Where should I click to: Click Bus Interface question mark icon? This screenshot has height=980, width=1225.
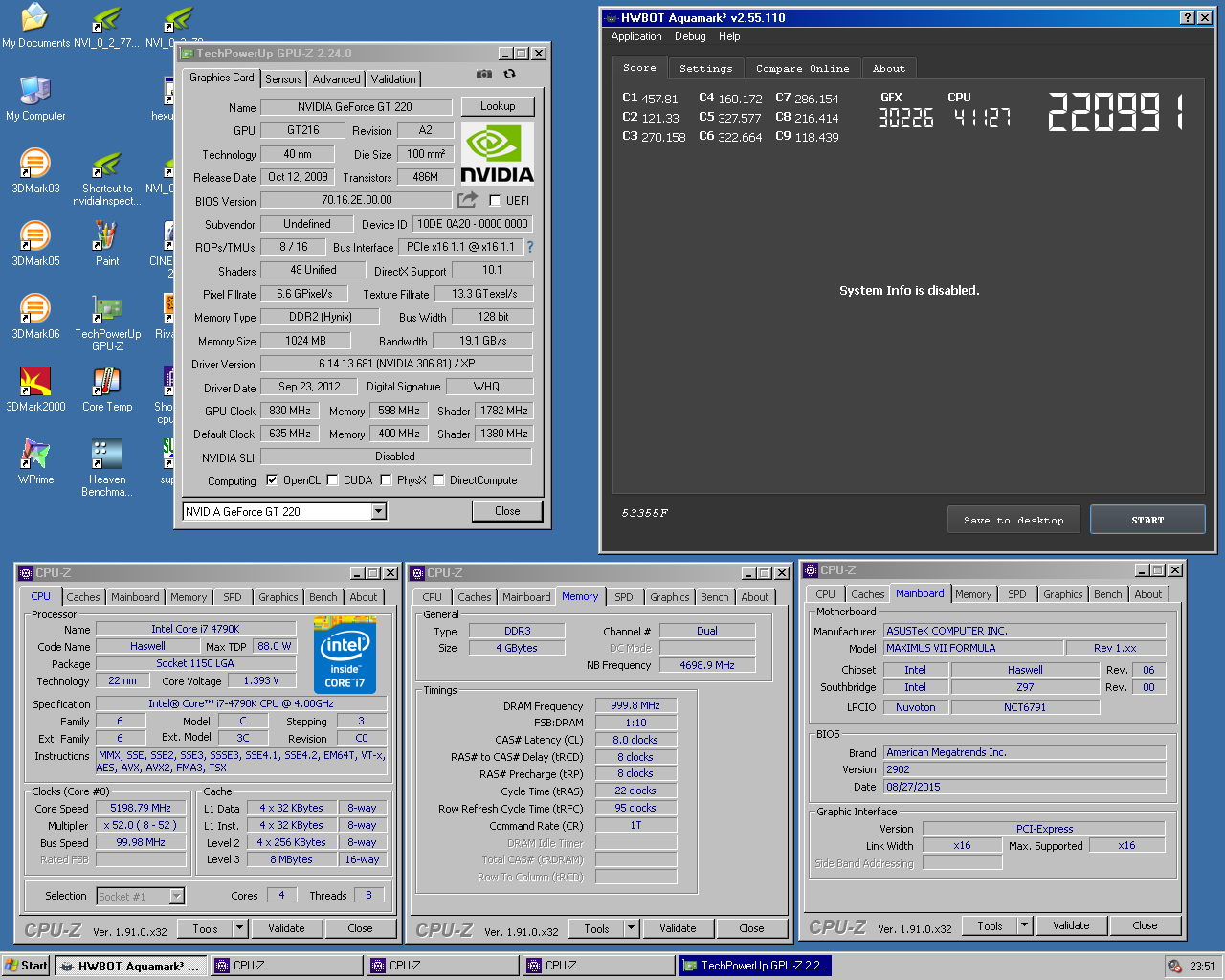530,247
